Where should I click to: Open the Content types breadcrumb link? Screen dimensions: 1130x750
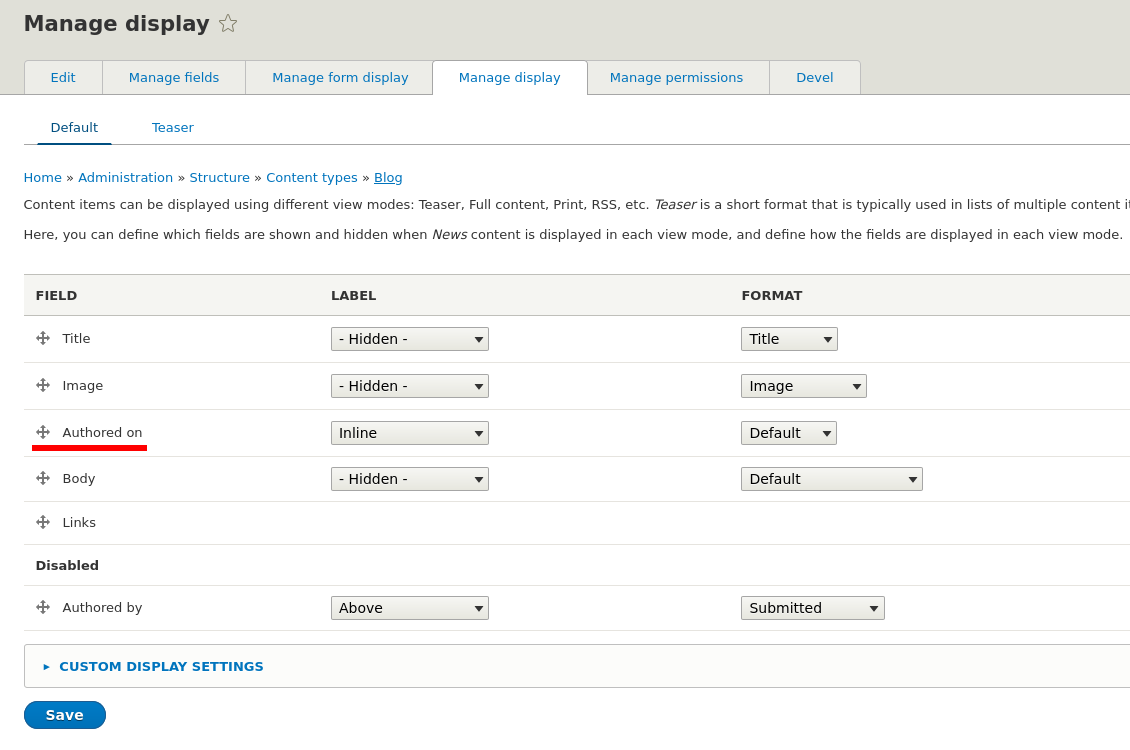click(x=311, y=177)
